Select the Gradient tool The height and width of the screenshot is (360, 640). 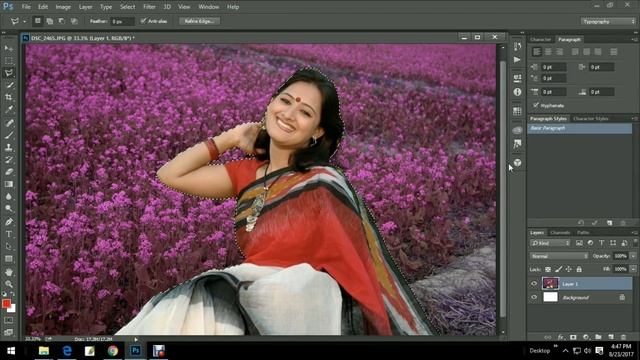(9, 184)
